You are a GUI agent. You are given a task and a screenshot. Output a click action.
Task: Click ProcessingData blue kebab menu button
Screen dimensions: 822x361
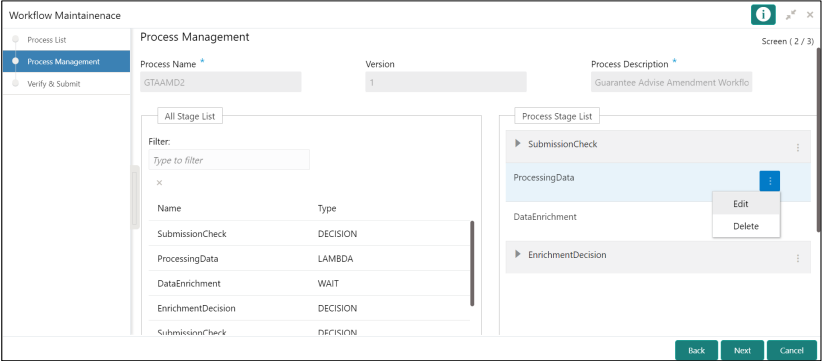pyautogui.click(x=770, y=181)
